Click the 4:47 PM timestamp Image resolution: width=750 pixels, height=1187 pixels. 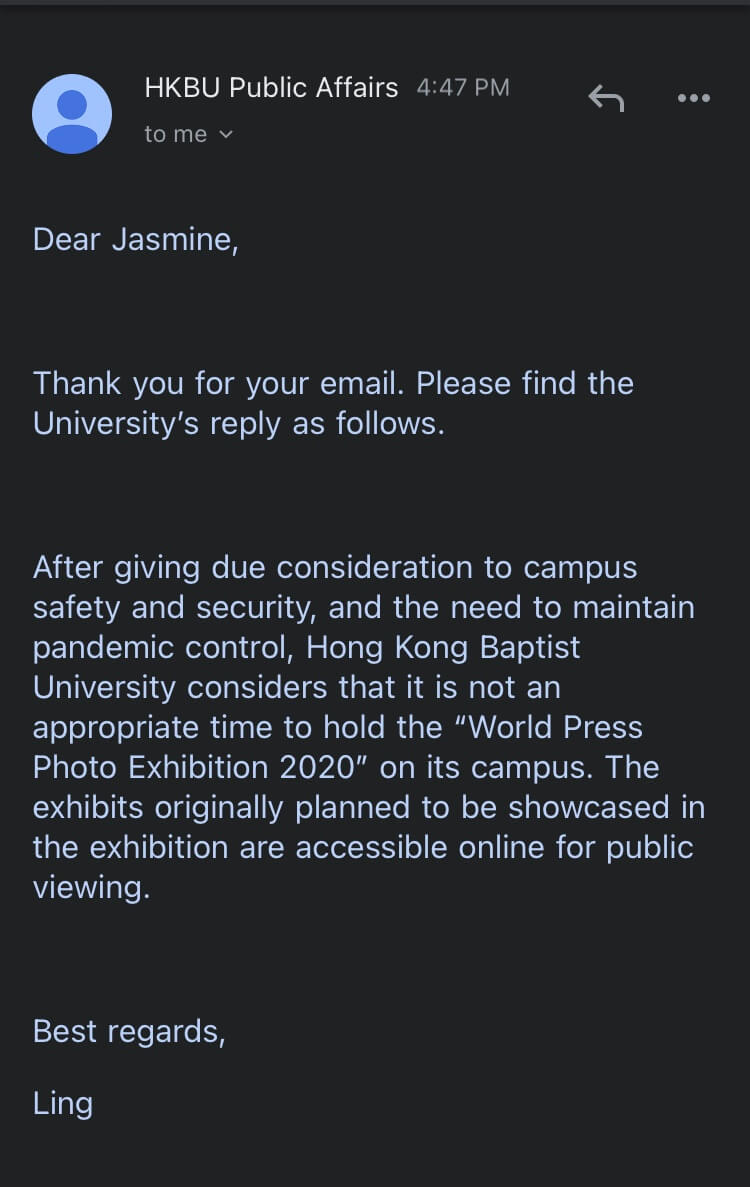coord(462,88)
